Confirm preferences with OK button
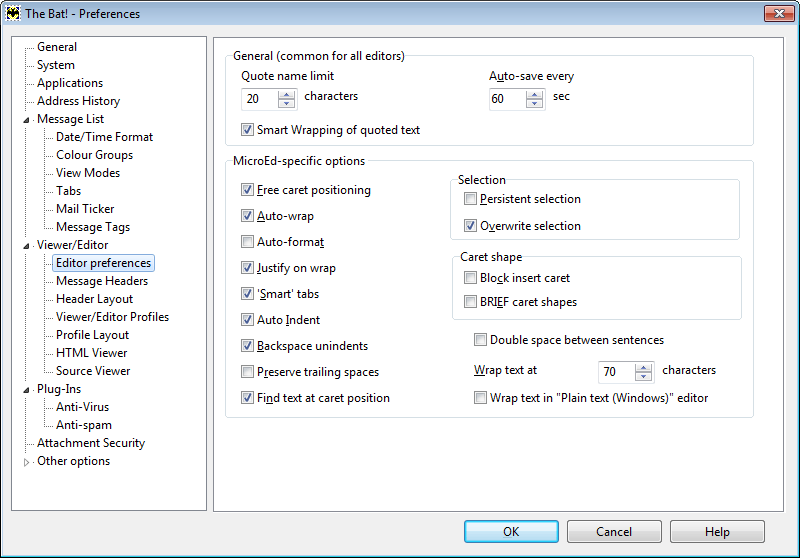This screenshot has width=800, height=558. point(511,531)
